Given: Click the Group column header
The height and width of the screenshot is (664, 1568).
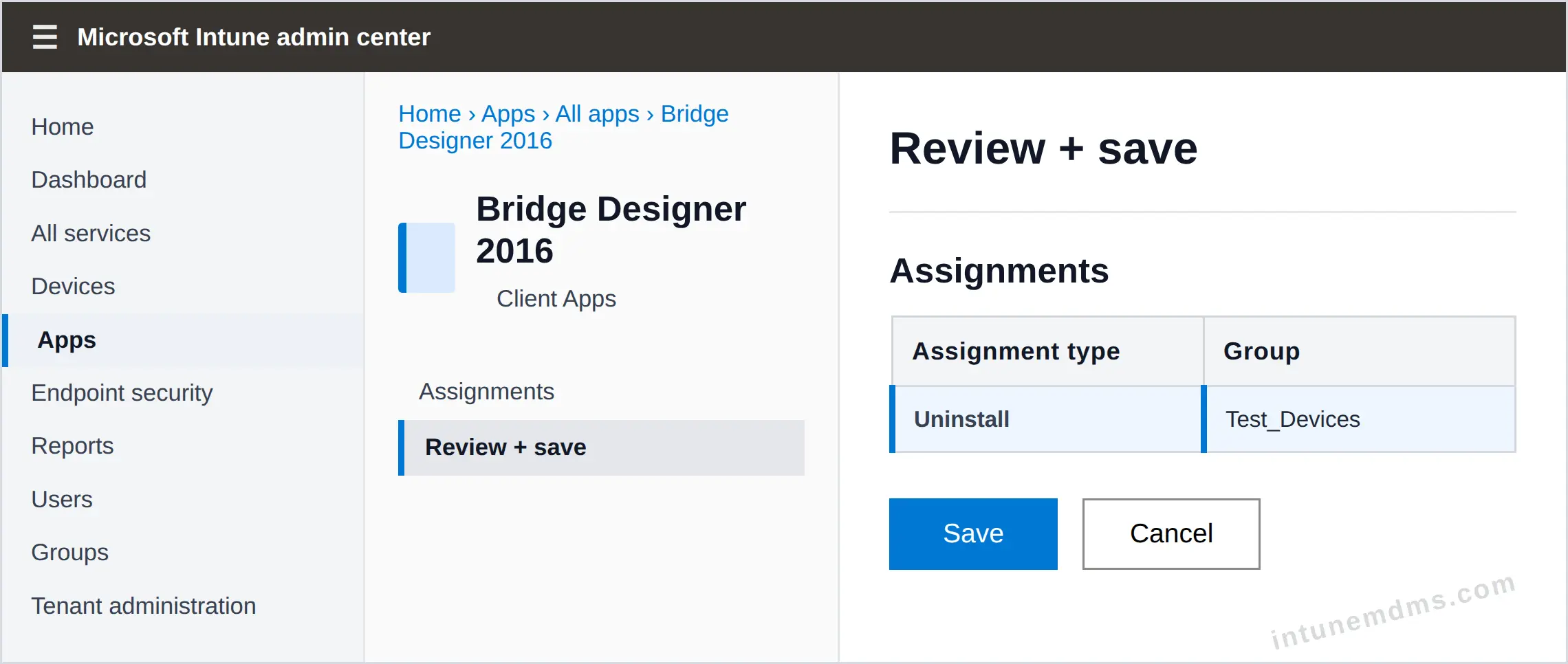Looking at the screenshot, I should (1360, 351).
